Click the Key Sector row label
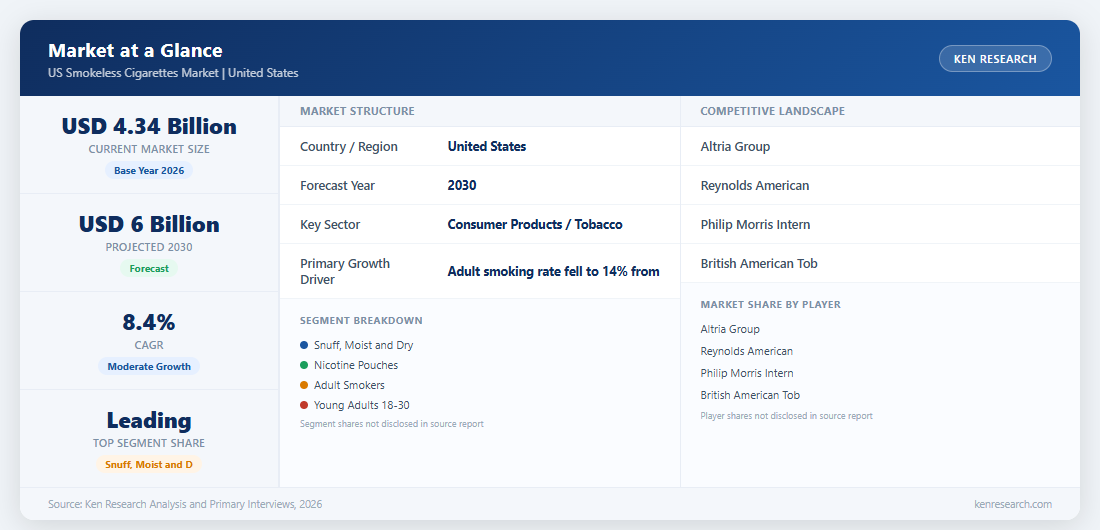This screenshot has height=530, width=1100. pos(330,225)
